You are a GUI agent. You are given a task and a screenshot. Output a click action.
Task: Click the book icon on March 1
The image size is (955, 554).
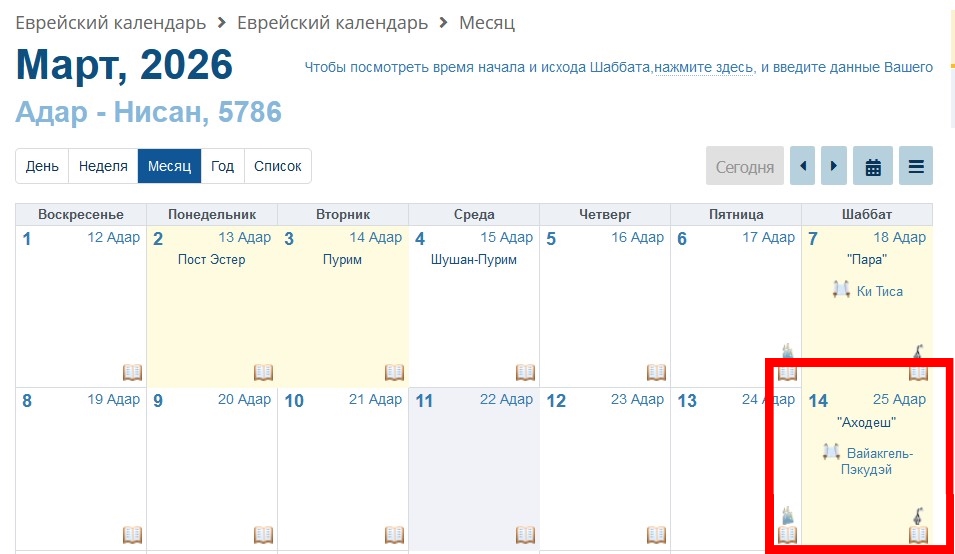132,372
